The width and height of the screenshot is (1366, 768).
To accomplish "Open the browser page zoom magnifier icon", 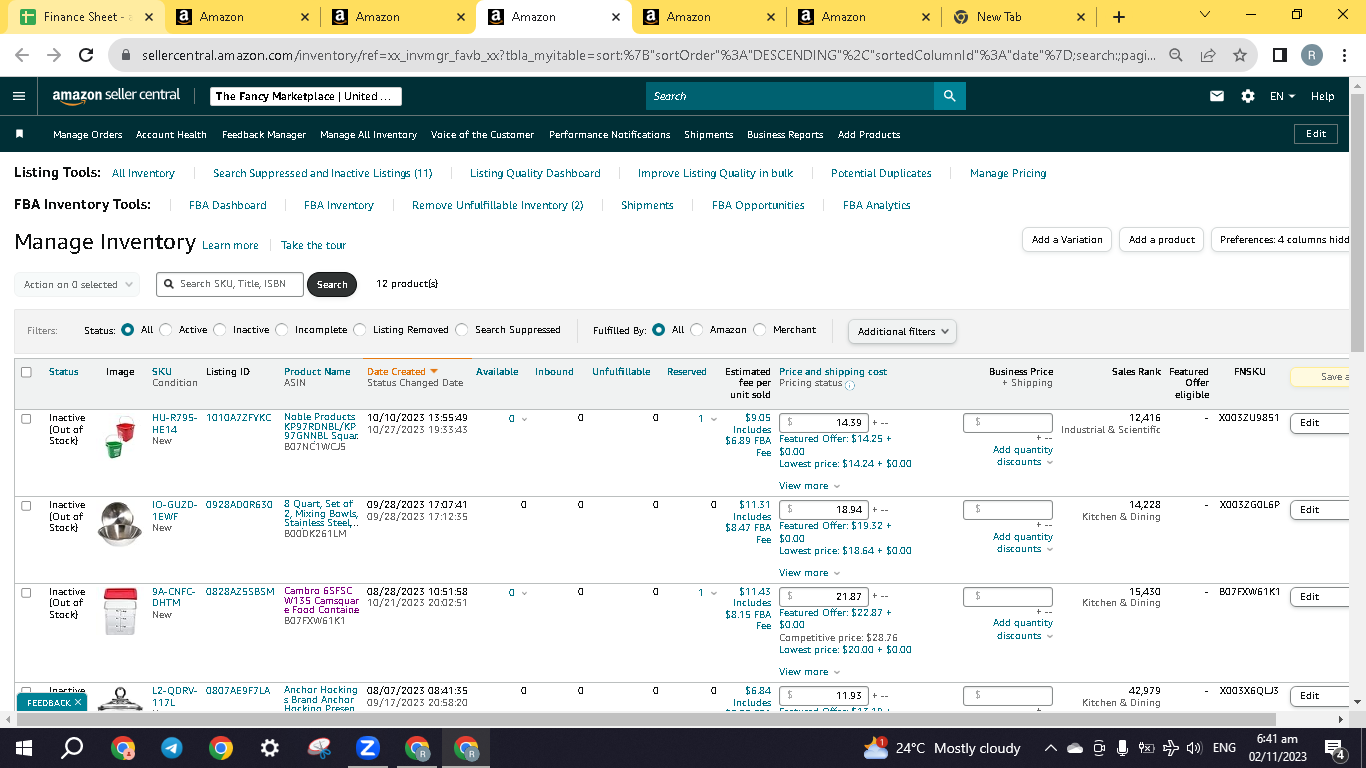I will point(1177,56).
